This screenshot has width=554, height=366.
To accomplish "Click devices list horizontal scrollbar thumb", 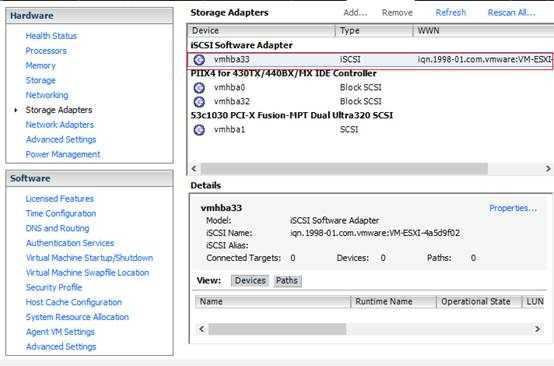I will click(x=277, y=329).
